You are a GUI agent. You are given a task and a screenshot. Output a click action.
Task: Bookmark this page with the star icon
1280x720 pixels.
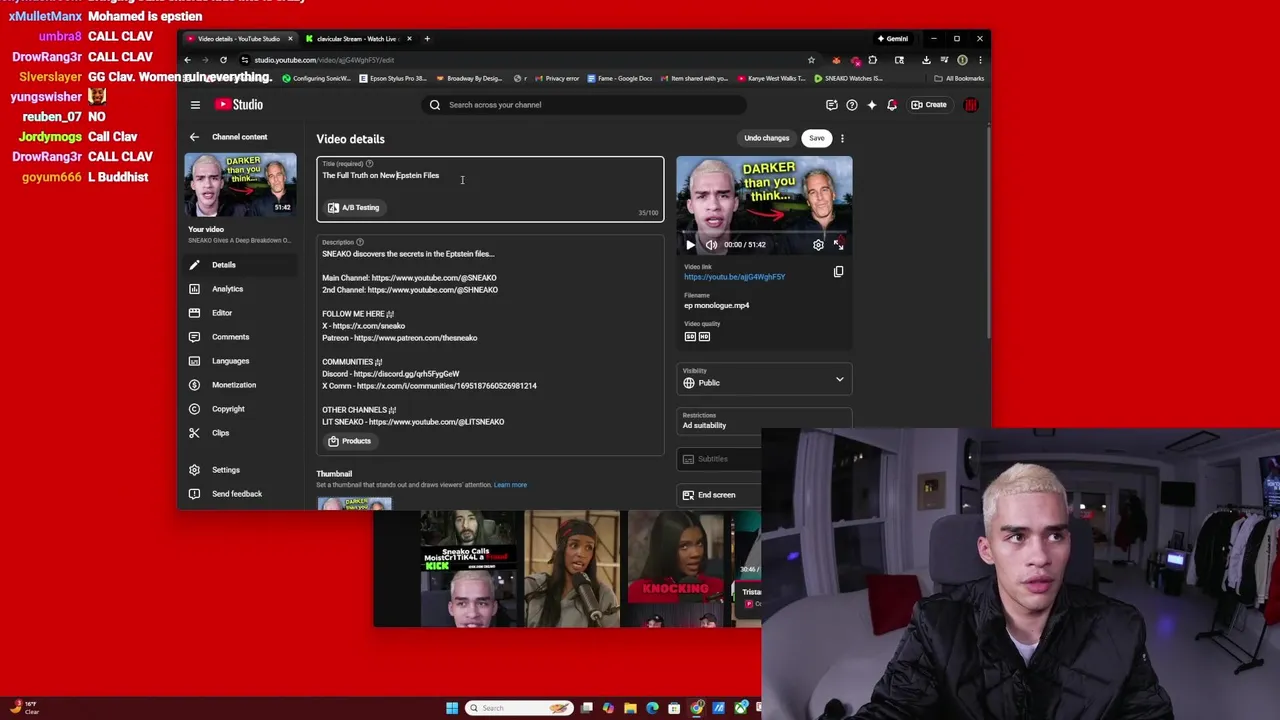pyautogui.click(x=811, y=60)
